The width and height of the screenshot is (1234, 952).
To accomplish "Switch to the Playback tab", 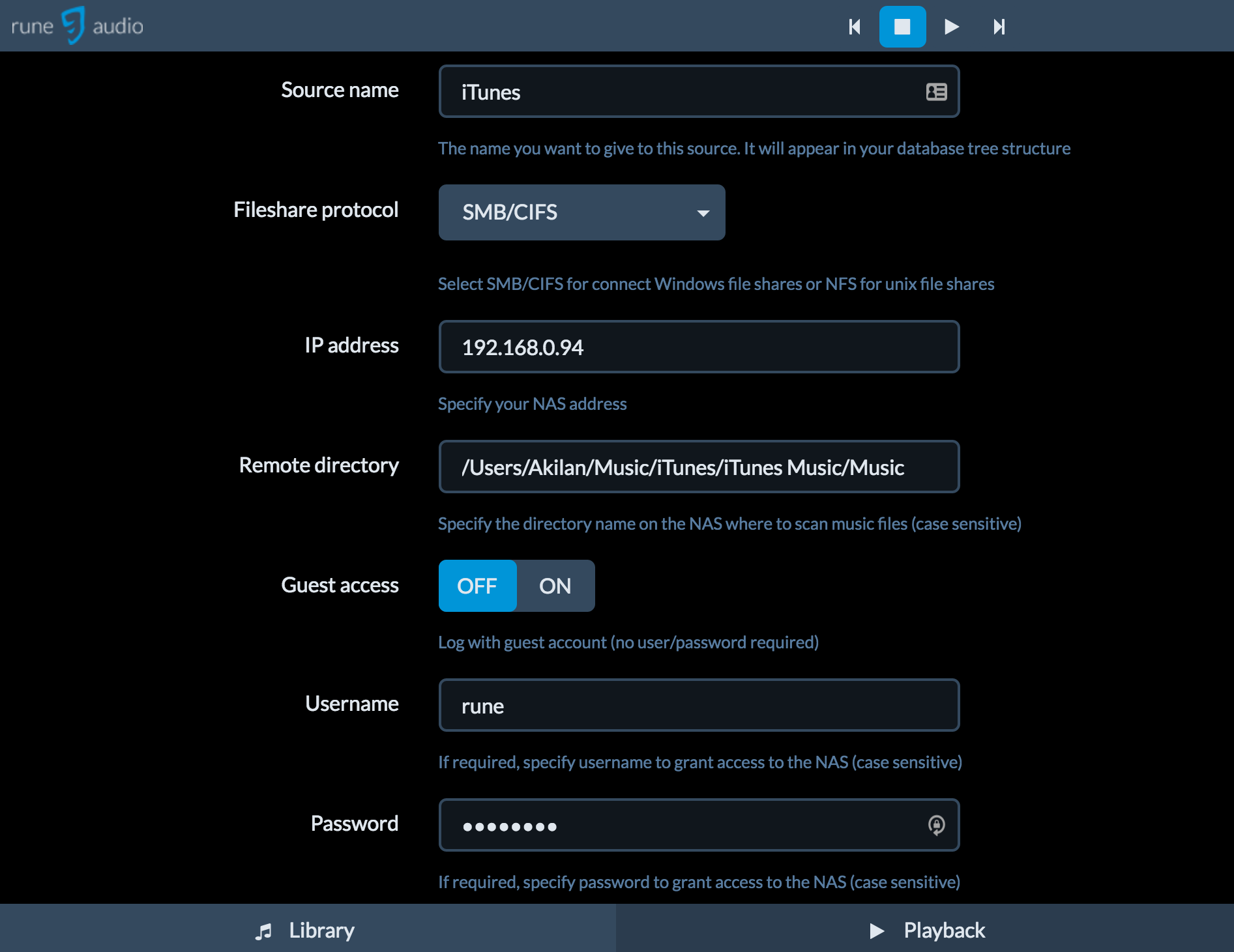I will point(943,930).
